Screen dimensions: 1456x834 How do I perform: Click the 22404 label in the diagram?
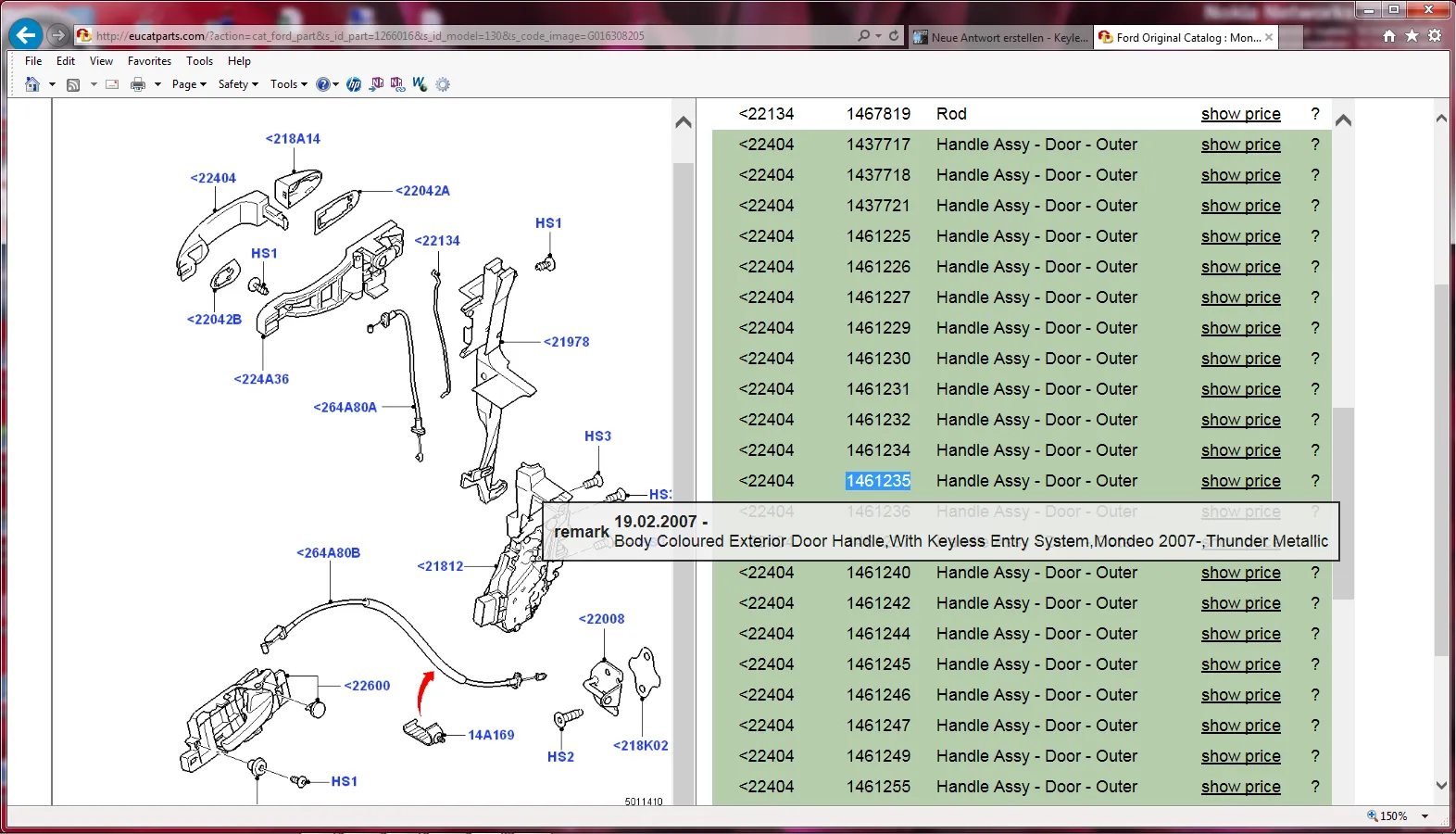point(214,178)
